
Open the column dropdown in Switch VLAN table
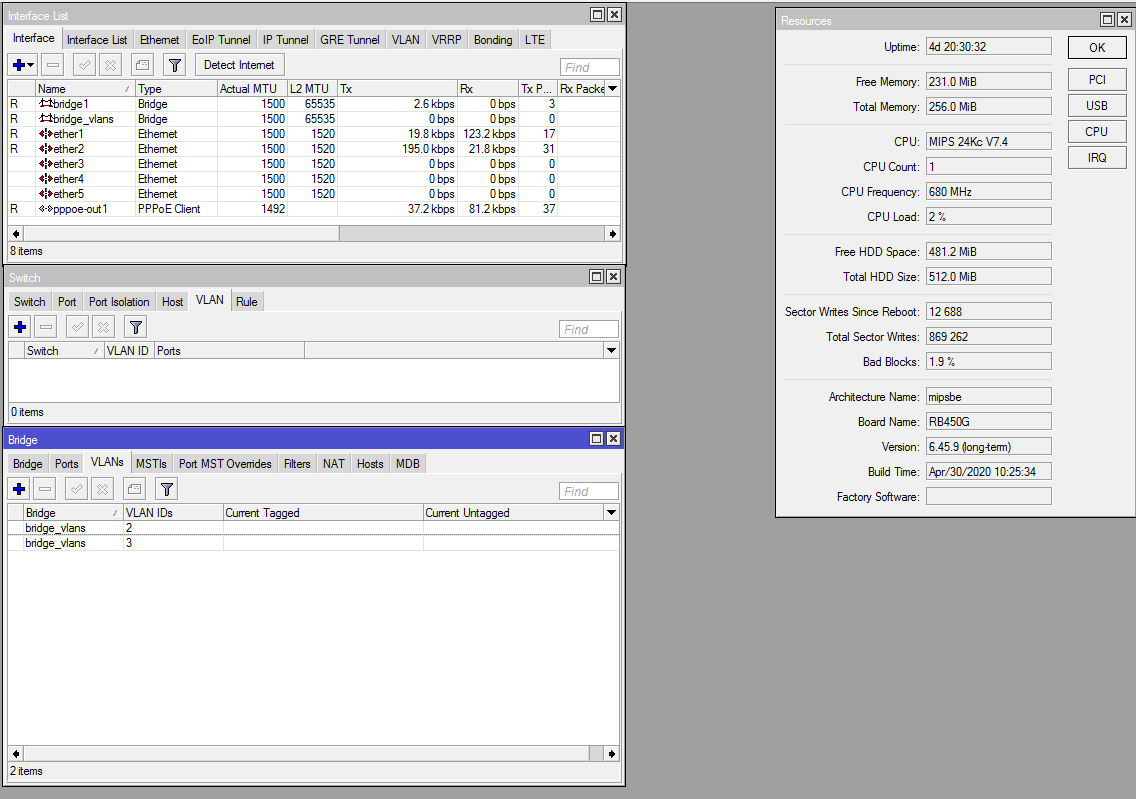click(611, 351)
